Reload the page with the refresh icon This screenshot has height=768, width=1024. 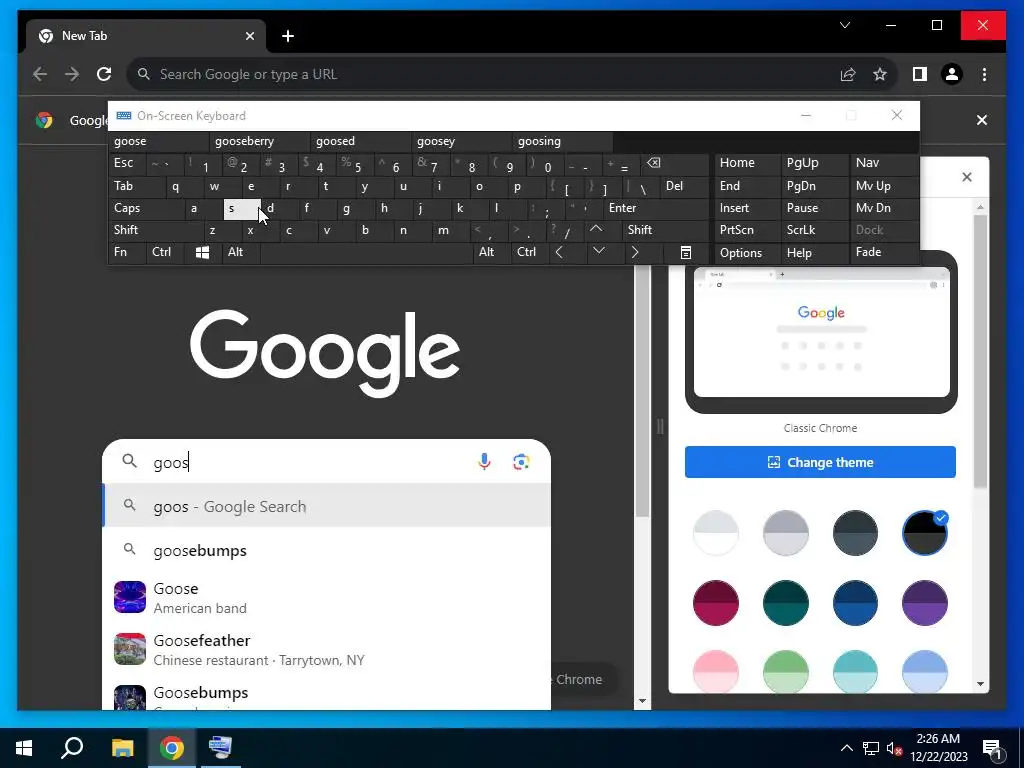(x=104, y=74)
